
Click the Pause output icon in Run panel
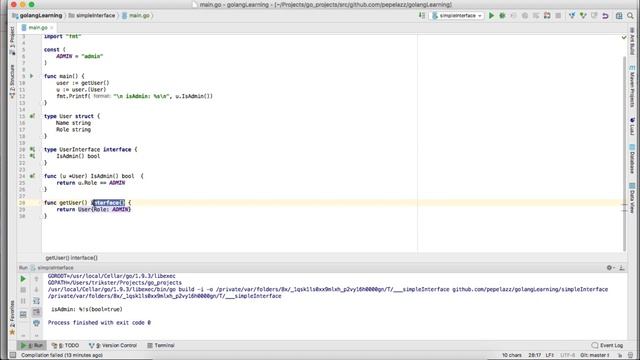coord(23,301)
